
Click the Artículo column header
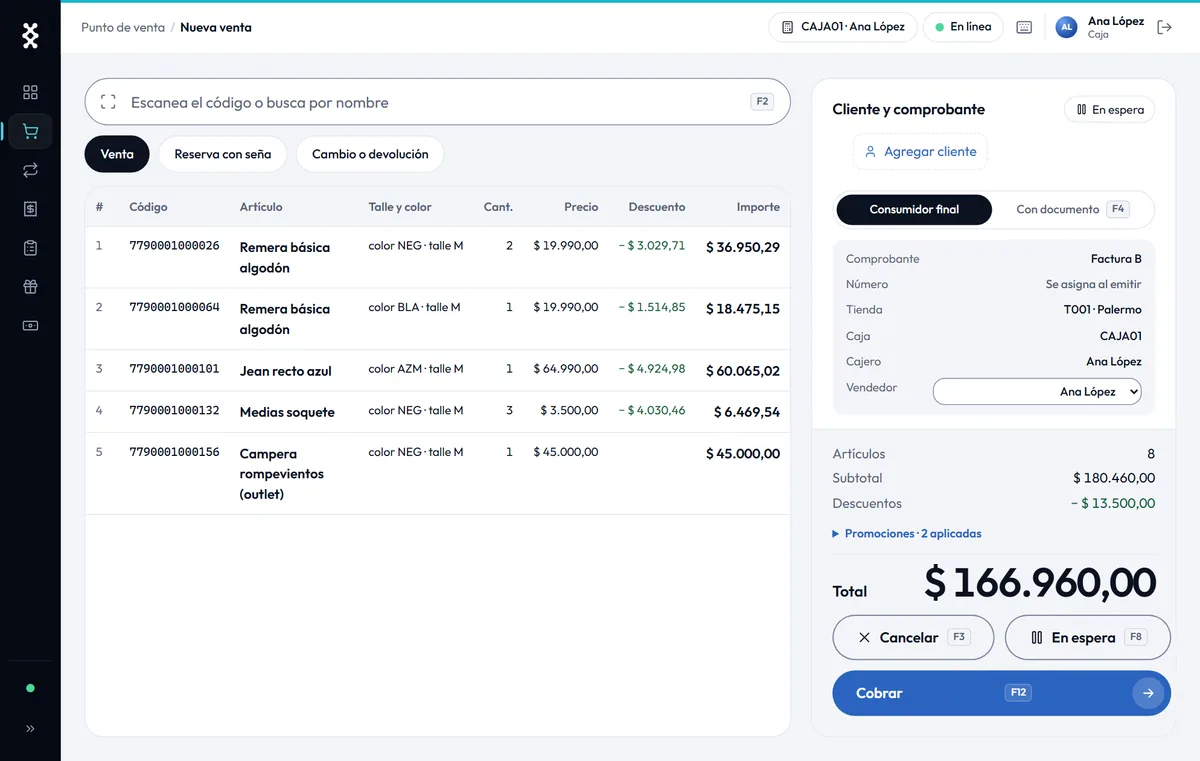pyautogui.click(x=261, y=207)
